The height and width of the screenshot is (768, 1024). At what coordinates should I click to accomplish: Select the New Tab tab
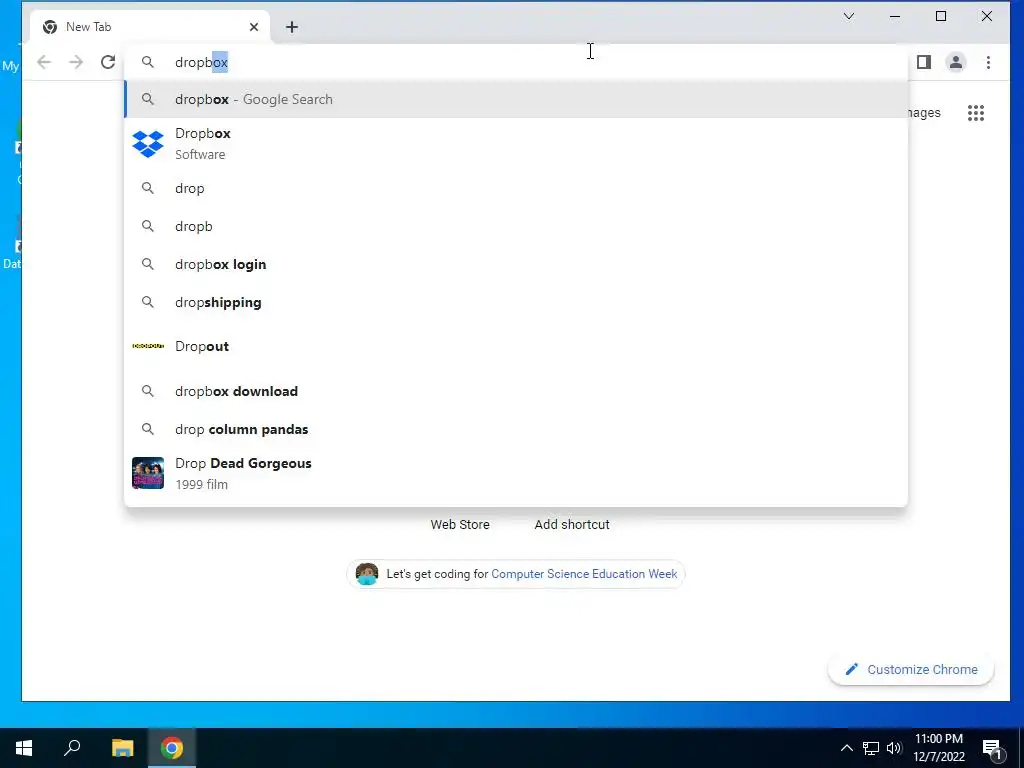[150, 27]
